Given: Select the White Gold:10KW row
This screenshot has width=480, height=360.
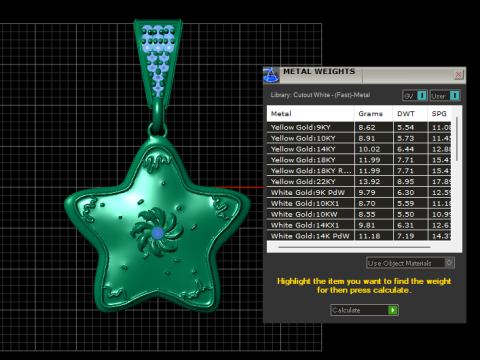Looking at the screenshot, I should 359,214.
